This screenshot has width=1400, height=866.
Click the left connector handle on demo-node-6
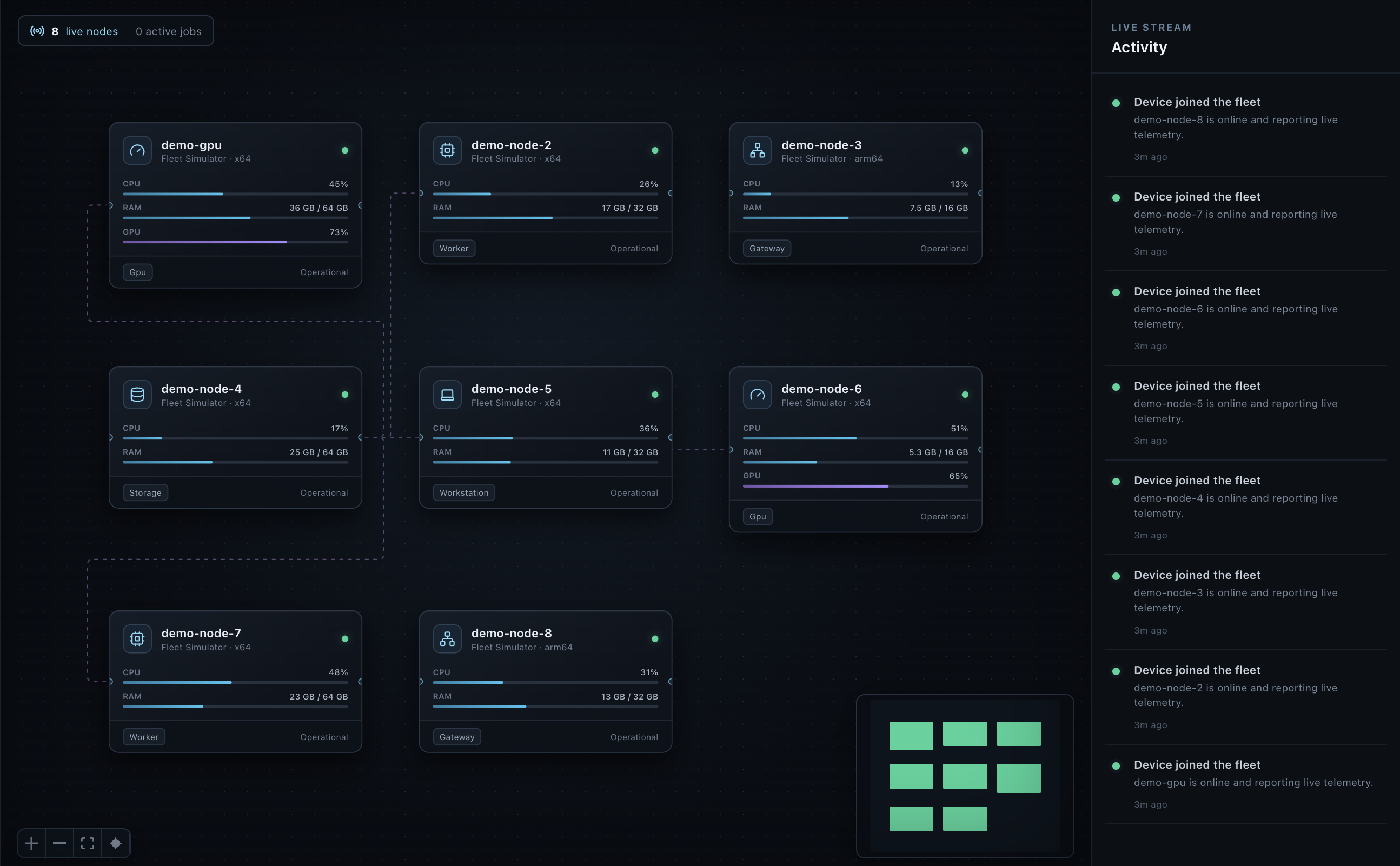[731, 450]
